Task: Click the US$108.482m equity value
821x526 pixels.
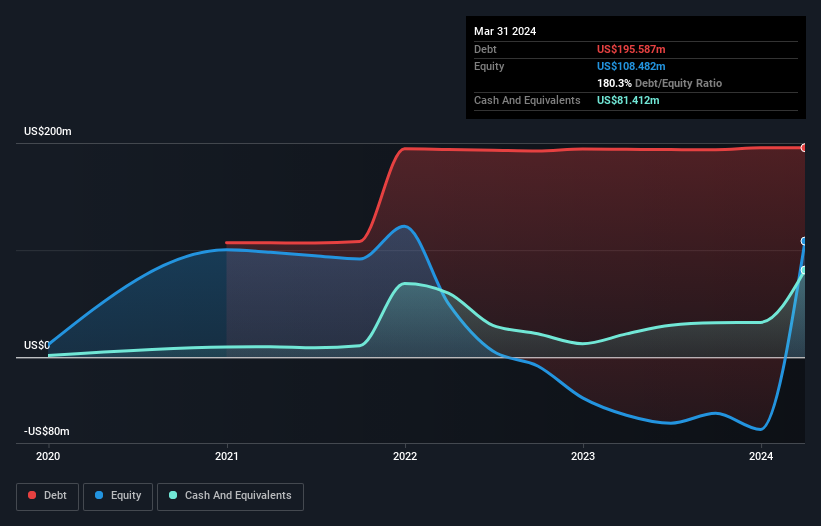Action: (631, 66)
